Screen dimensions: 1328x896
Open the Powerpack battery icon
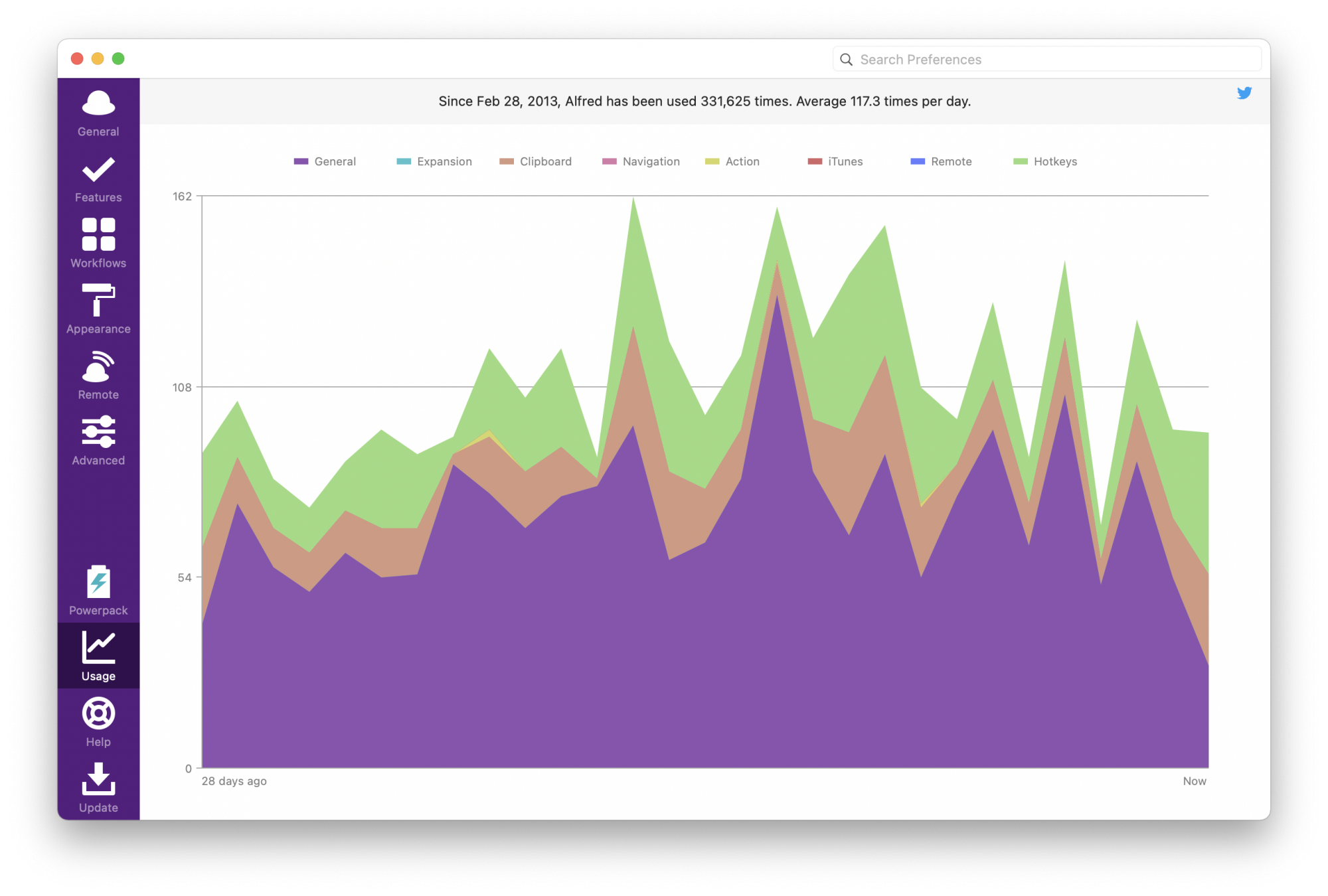[x=98, y=581]
